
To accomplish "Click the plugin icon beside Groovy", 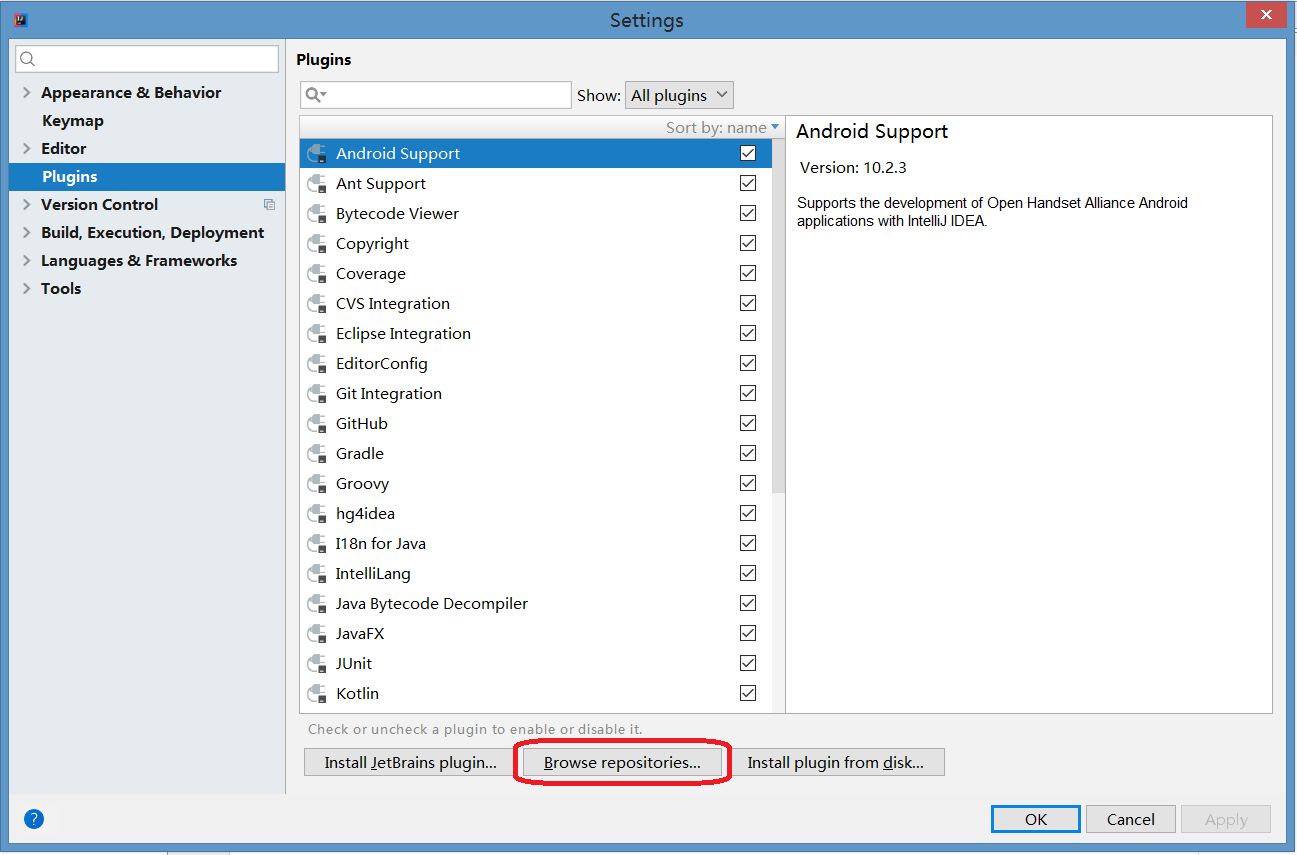I will pos(318,483).
